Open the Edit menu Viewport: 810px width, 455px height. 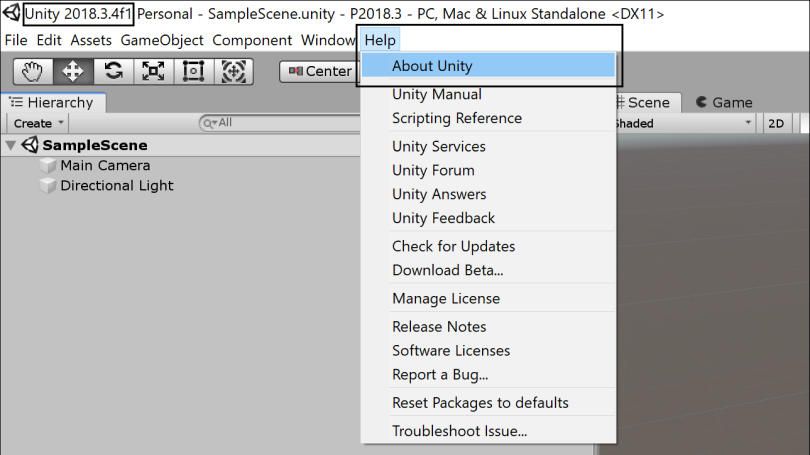[x=49, y=40]
